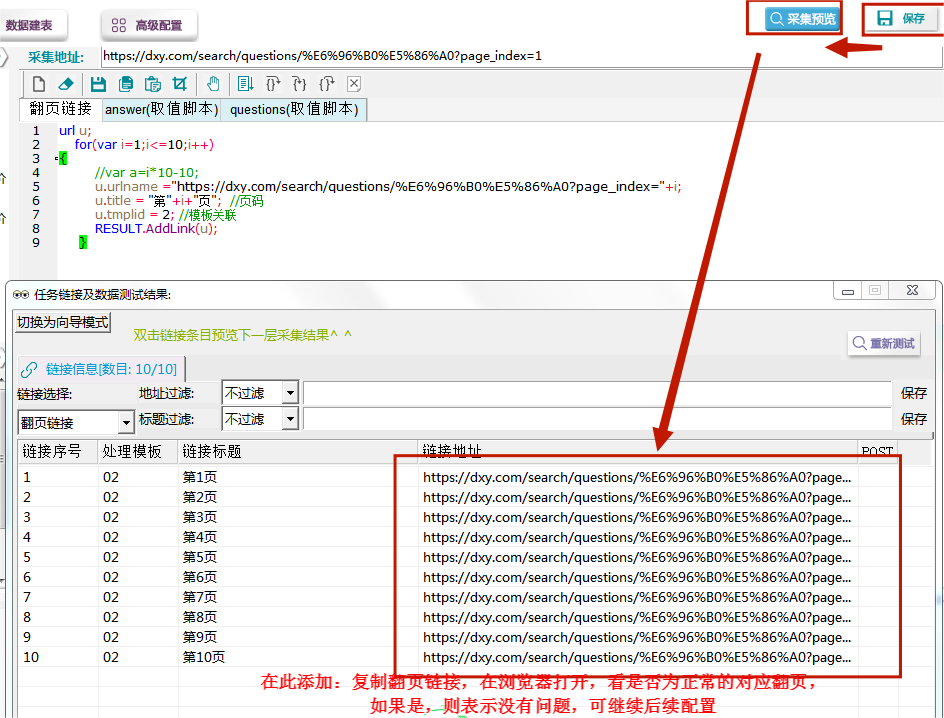944x718 pixels.
Task: Save script using floppy disk toolbar icon
Action: [98, 84]
